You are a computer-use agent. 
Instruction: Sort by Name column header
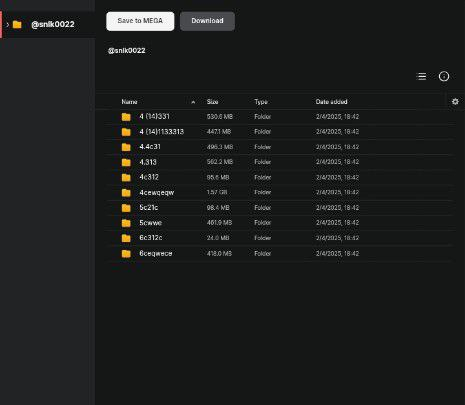click(x=129, y=102)
